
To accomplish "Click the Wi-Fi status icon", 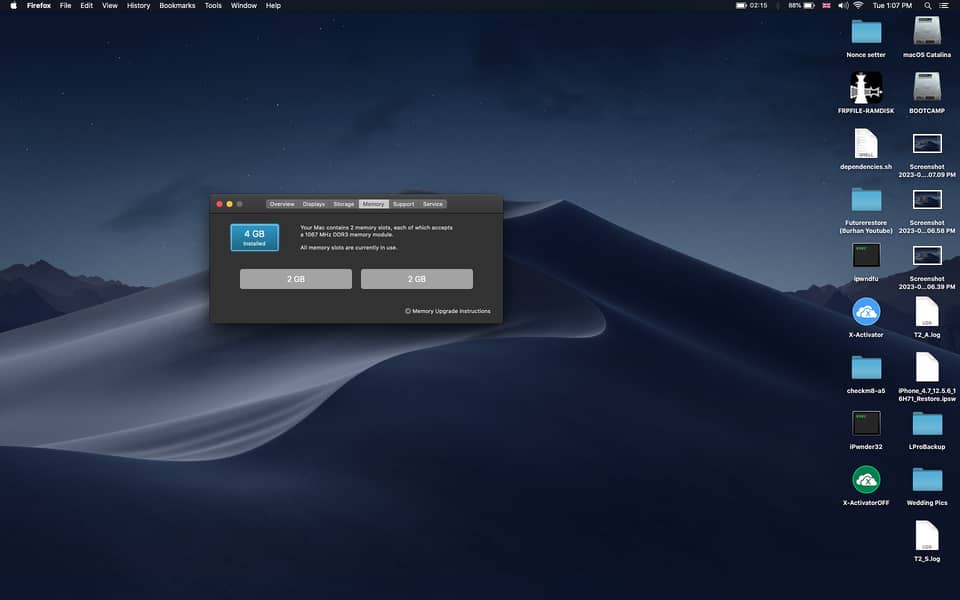I will (x=858, y=6).
